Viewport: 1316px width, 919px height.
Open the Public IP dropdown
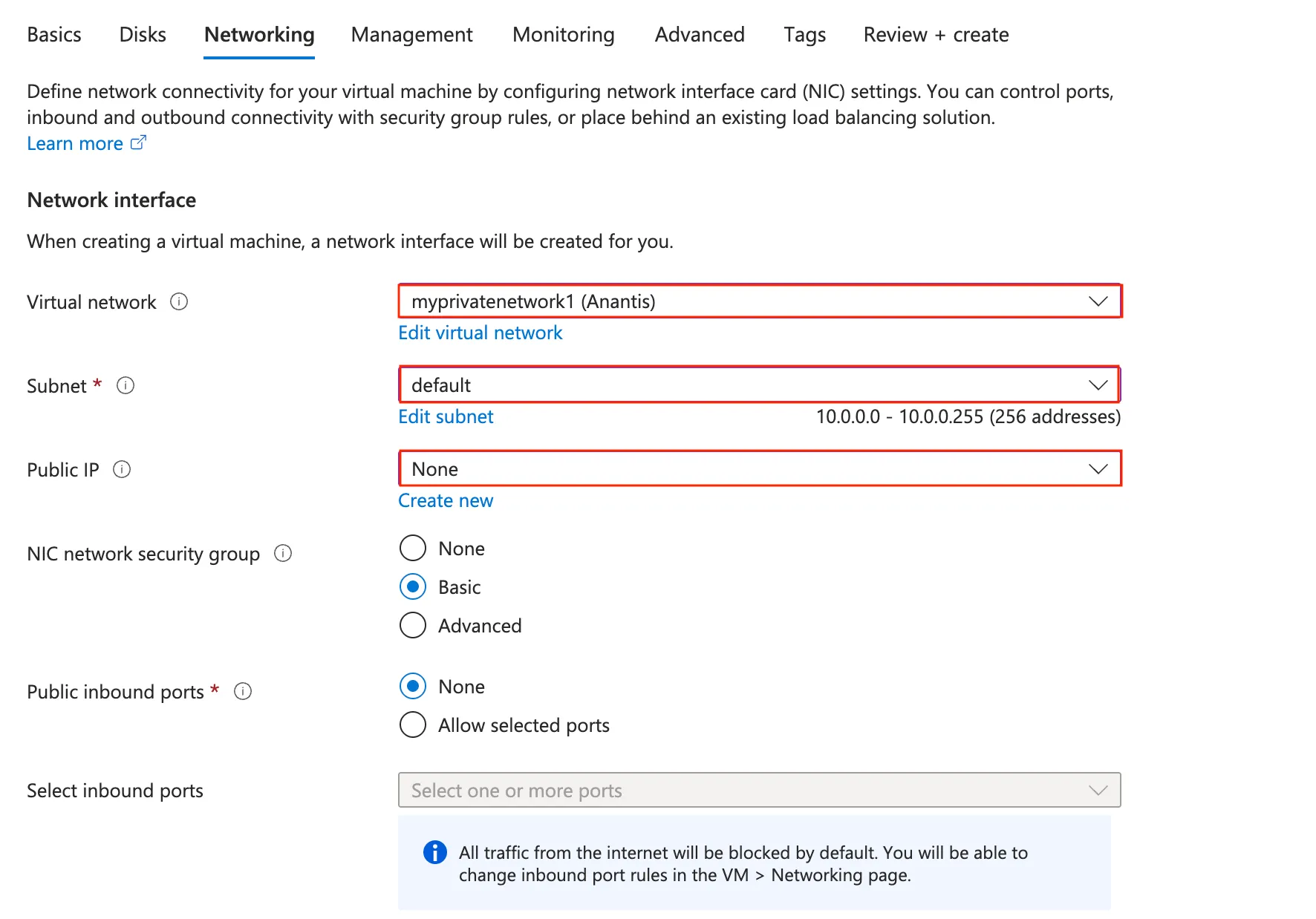tap(1098, 468)
